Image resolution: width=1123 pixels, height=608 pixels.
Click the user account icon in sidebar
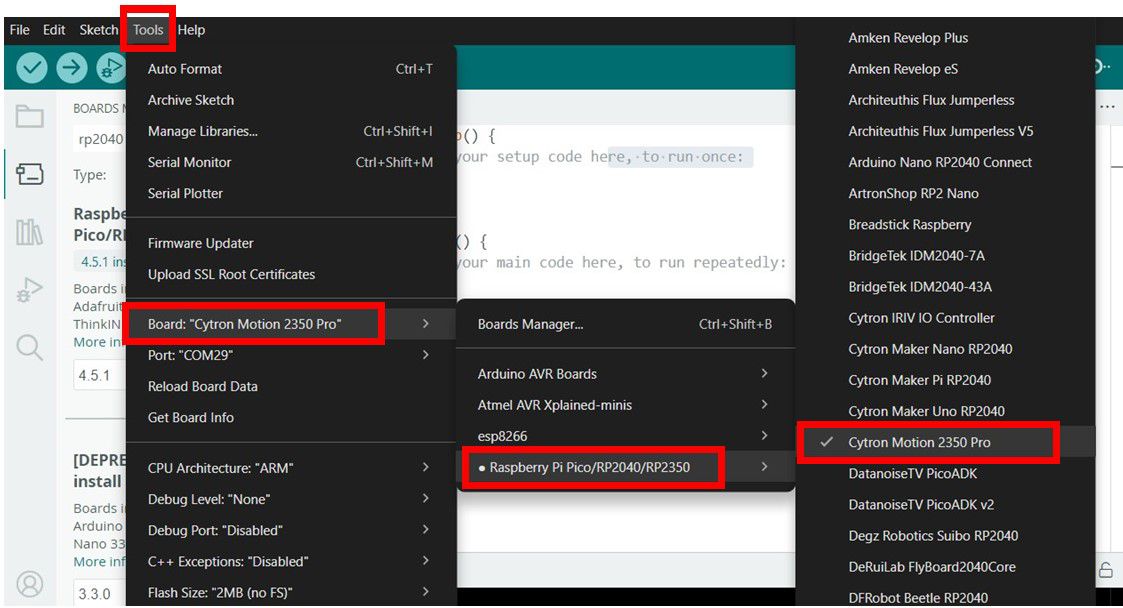point(30,583)
